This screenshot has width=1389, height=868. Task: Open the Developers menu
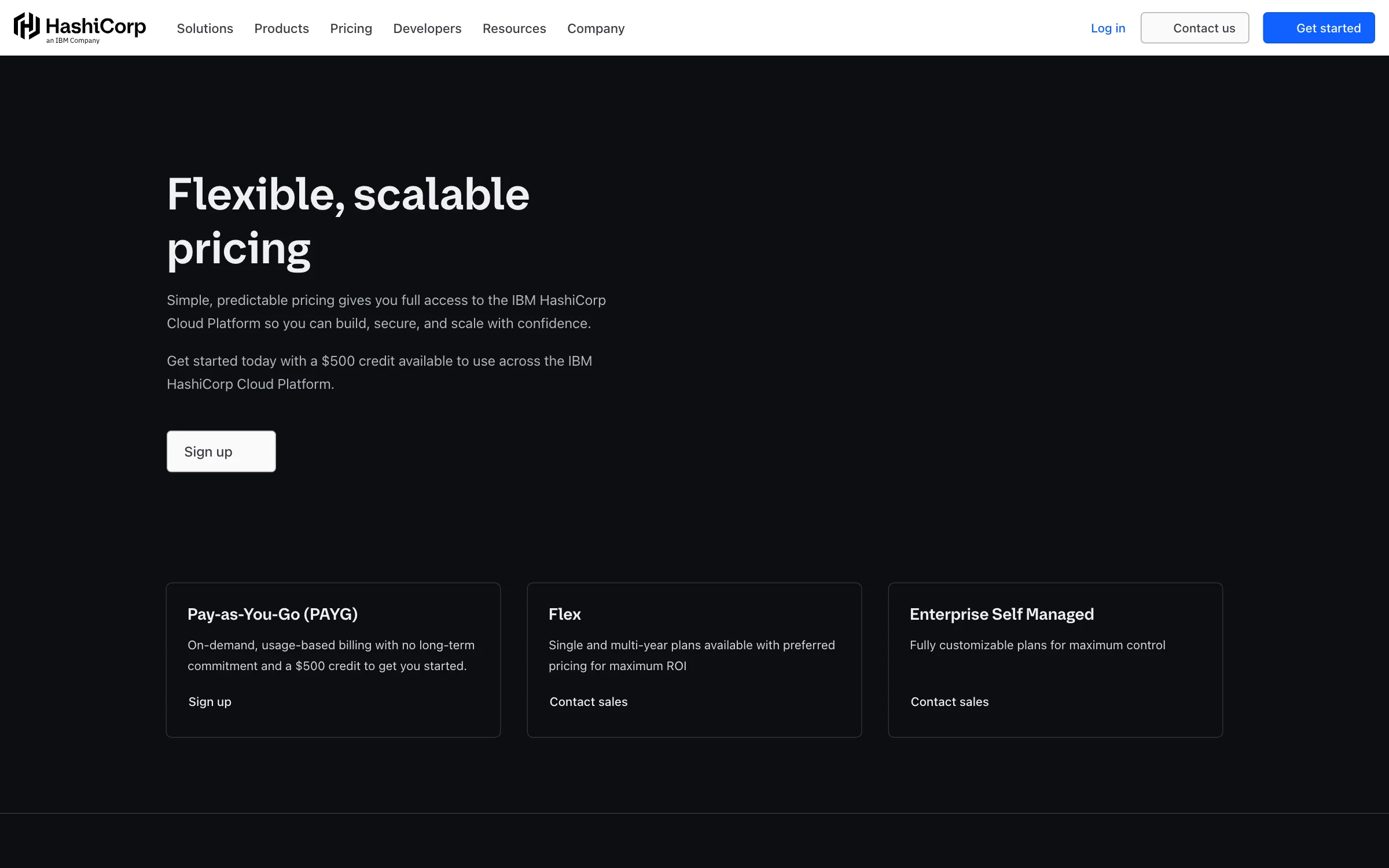tap(427, 28)
